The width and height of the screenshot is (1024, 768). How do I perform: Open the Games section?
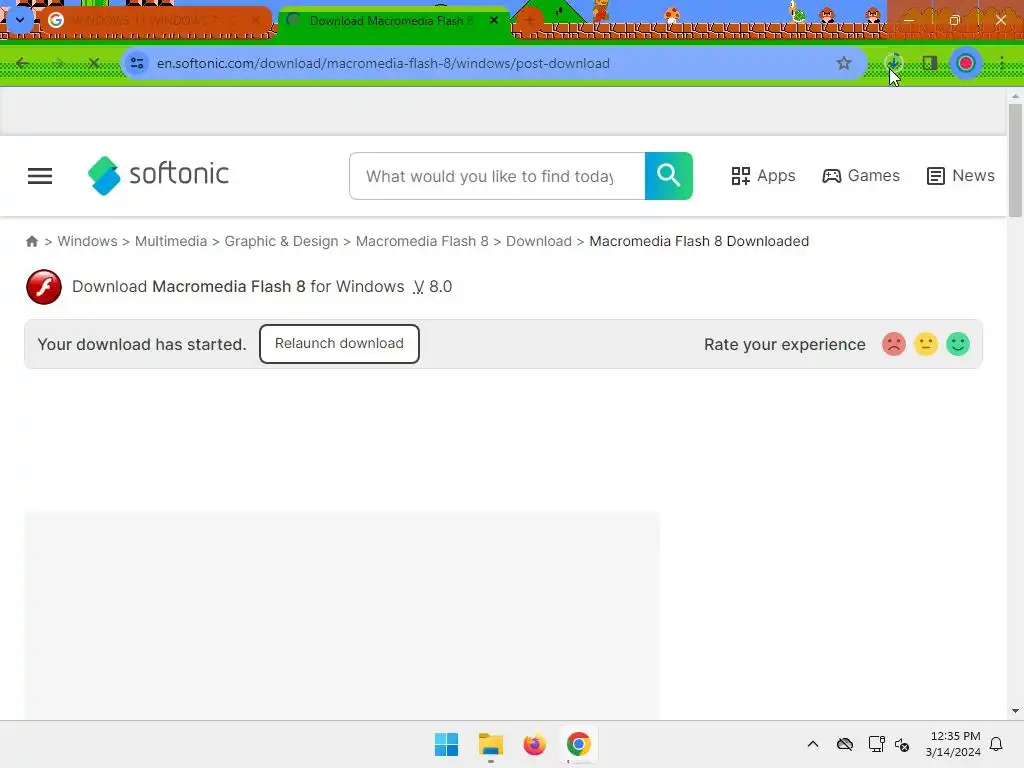861,176
